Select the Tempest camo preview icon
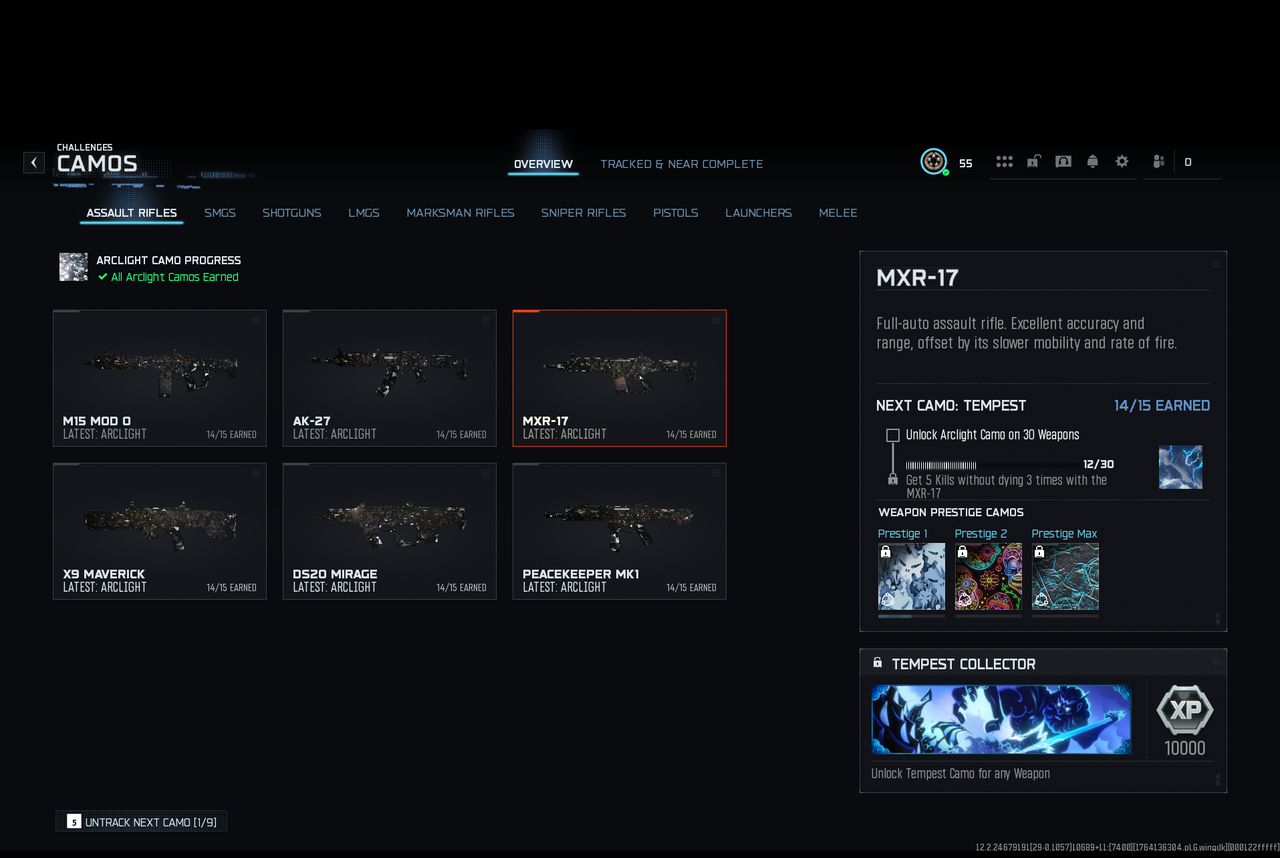The height and width of the screenshot is (858, 1280). pos(1180,467)
